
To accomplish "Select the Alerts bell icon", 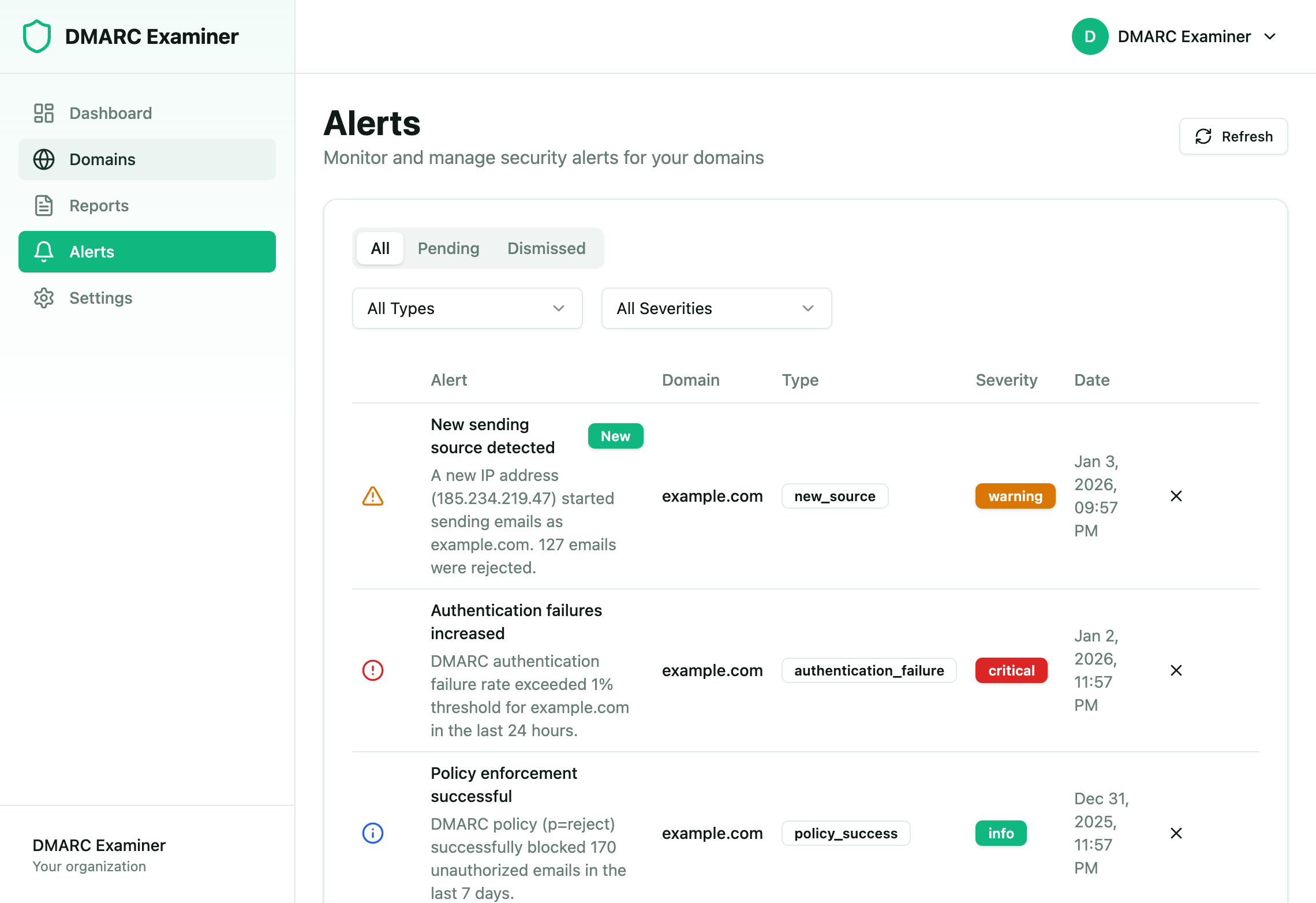I will [43, 252].
